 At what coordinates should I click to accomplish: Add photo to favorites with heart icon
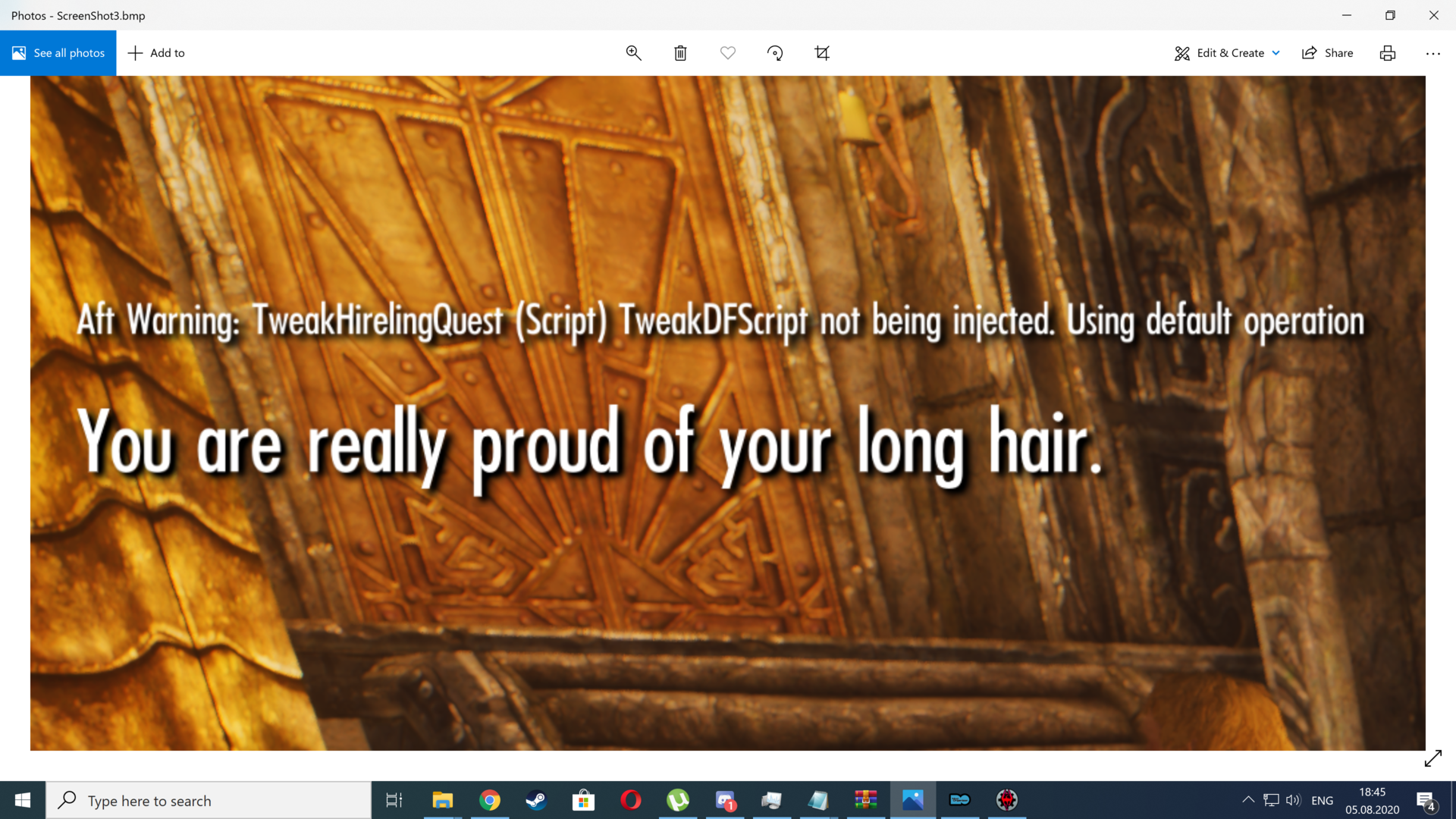(x=728, y=53)
